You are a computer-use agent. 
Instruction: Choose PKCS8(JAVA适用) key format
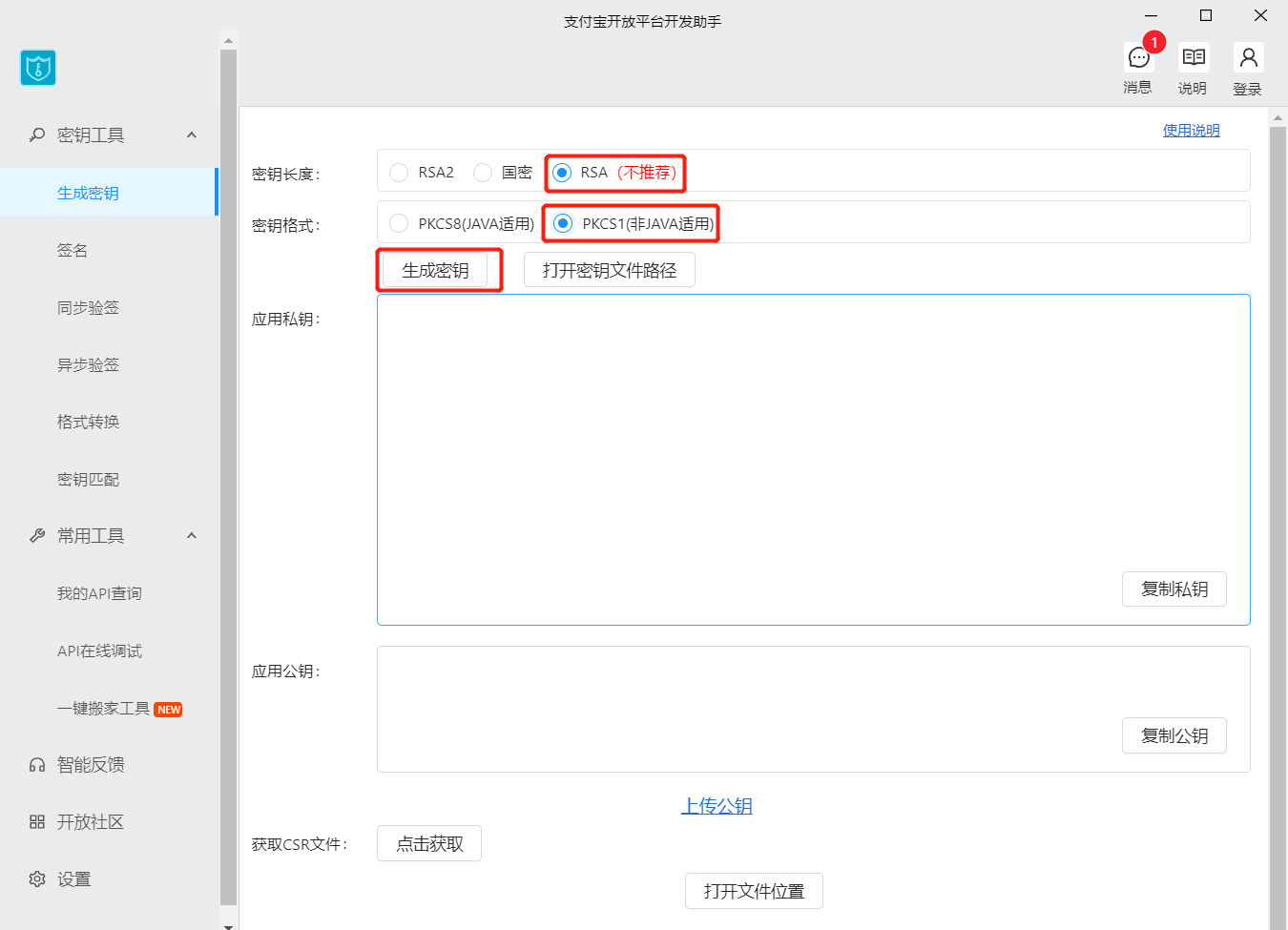click(x=400, y=224)
